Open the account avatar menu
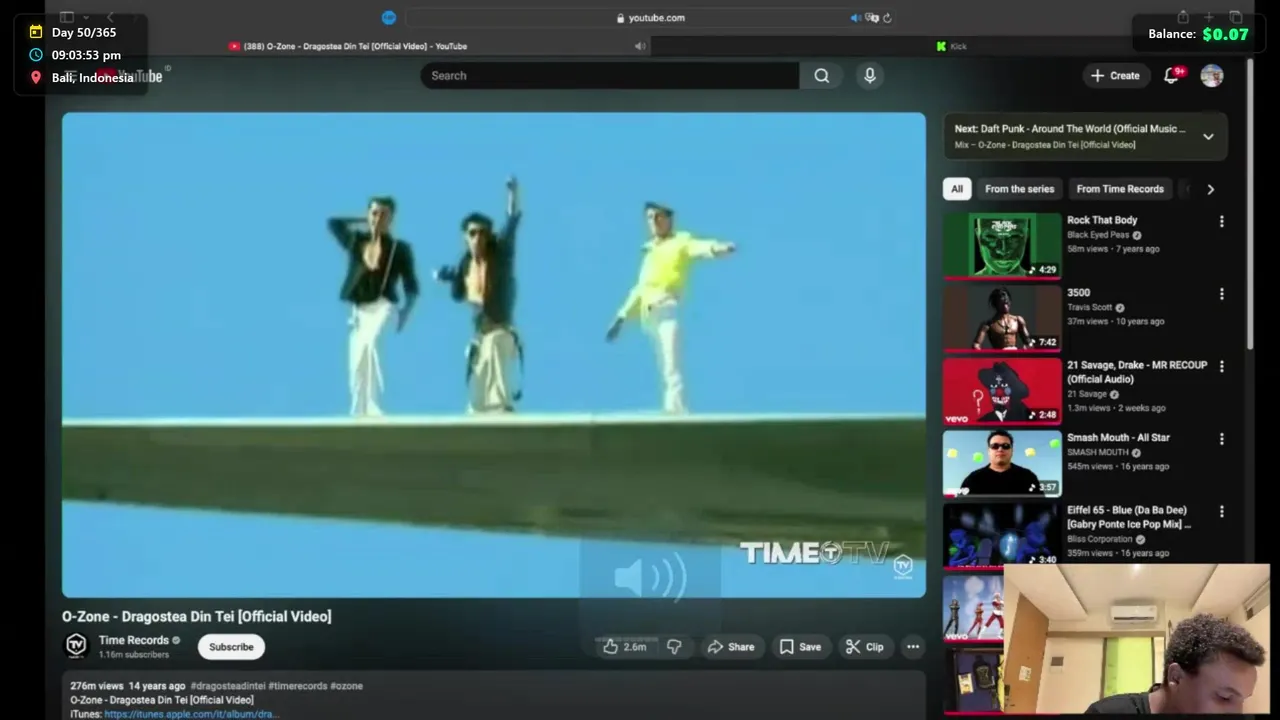This screenshot has width=1280, height=720. click(x=1212, y=76)
